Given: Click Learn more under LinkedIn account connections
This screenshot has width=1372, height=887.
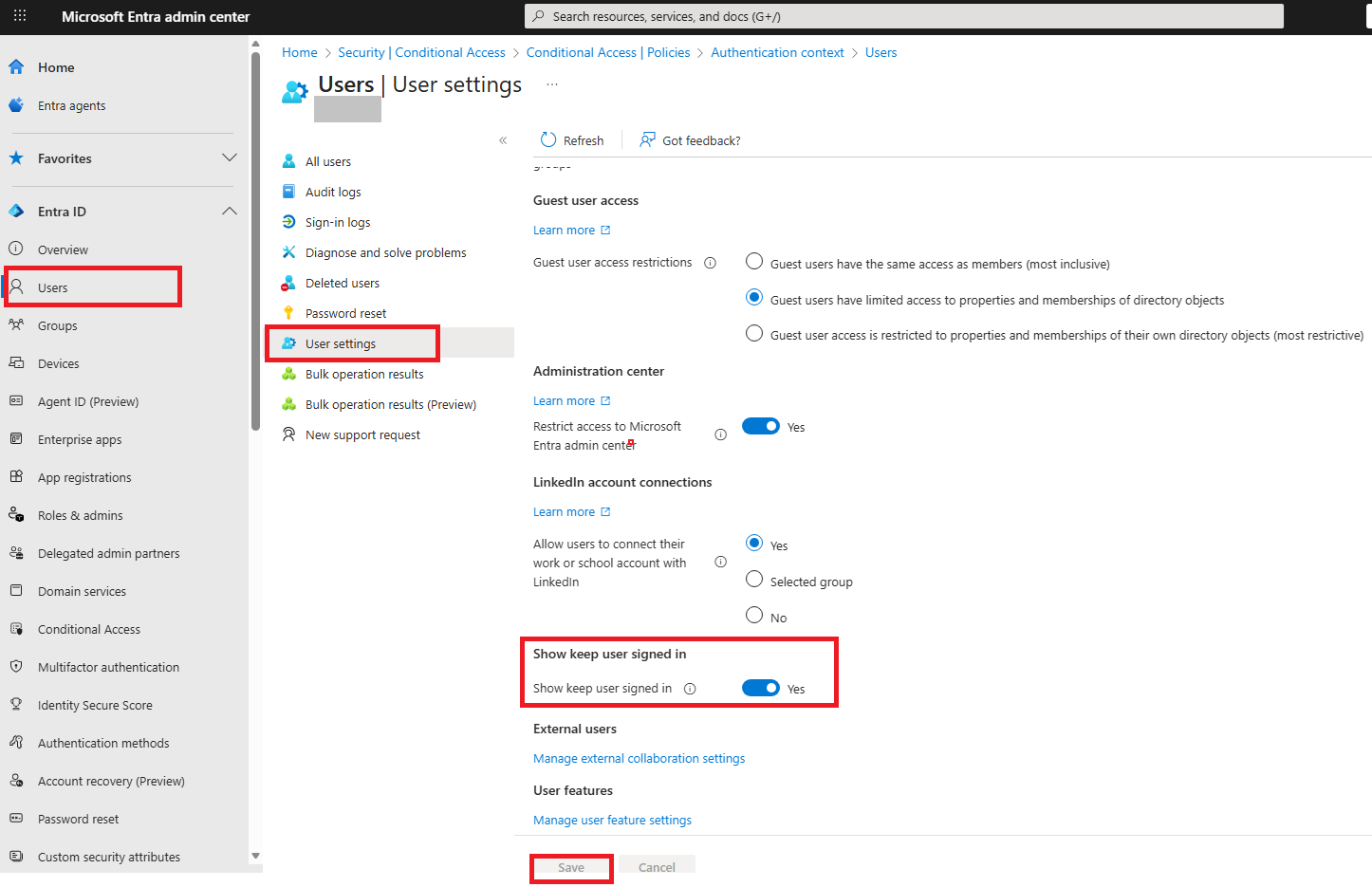Looking at the screenshot, I should [x=571, y=511].
